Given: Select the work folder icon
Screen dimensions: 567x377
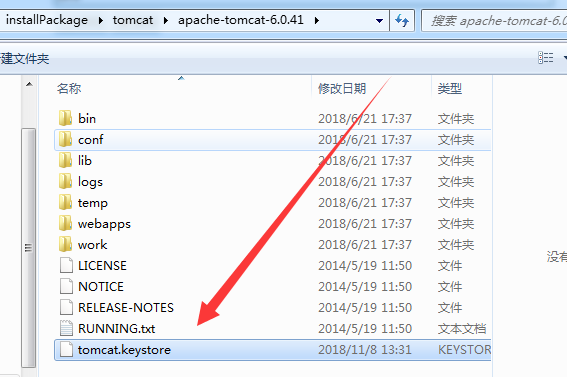Looking at the screenshot, I should pyautogui.click(x=65, y=244).
